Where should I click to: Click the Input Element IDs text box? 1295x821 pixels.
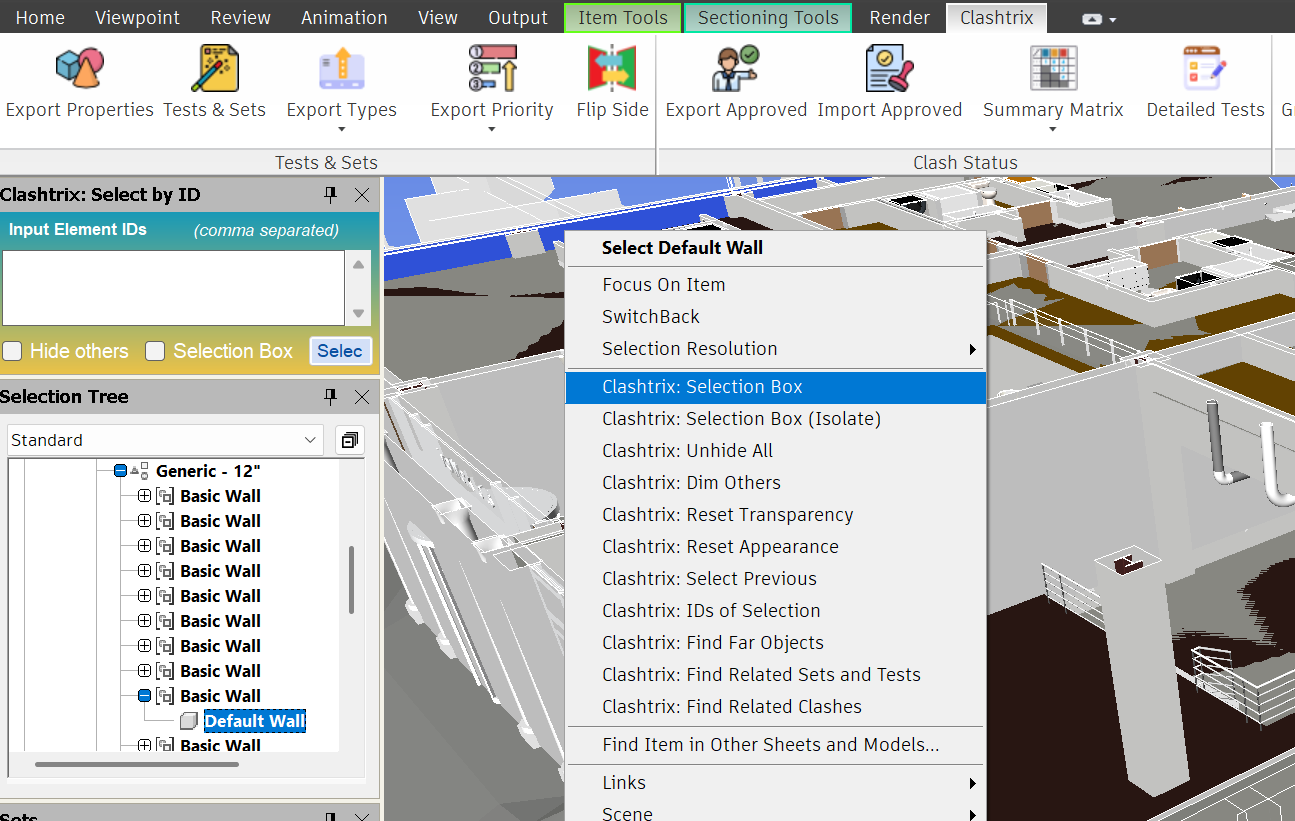click(174, 288)
